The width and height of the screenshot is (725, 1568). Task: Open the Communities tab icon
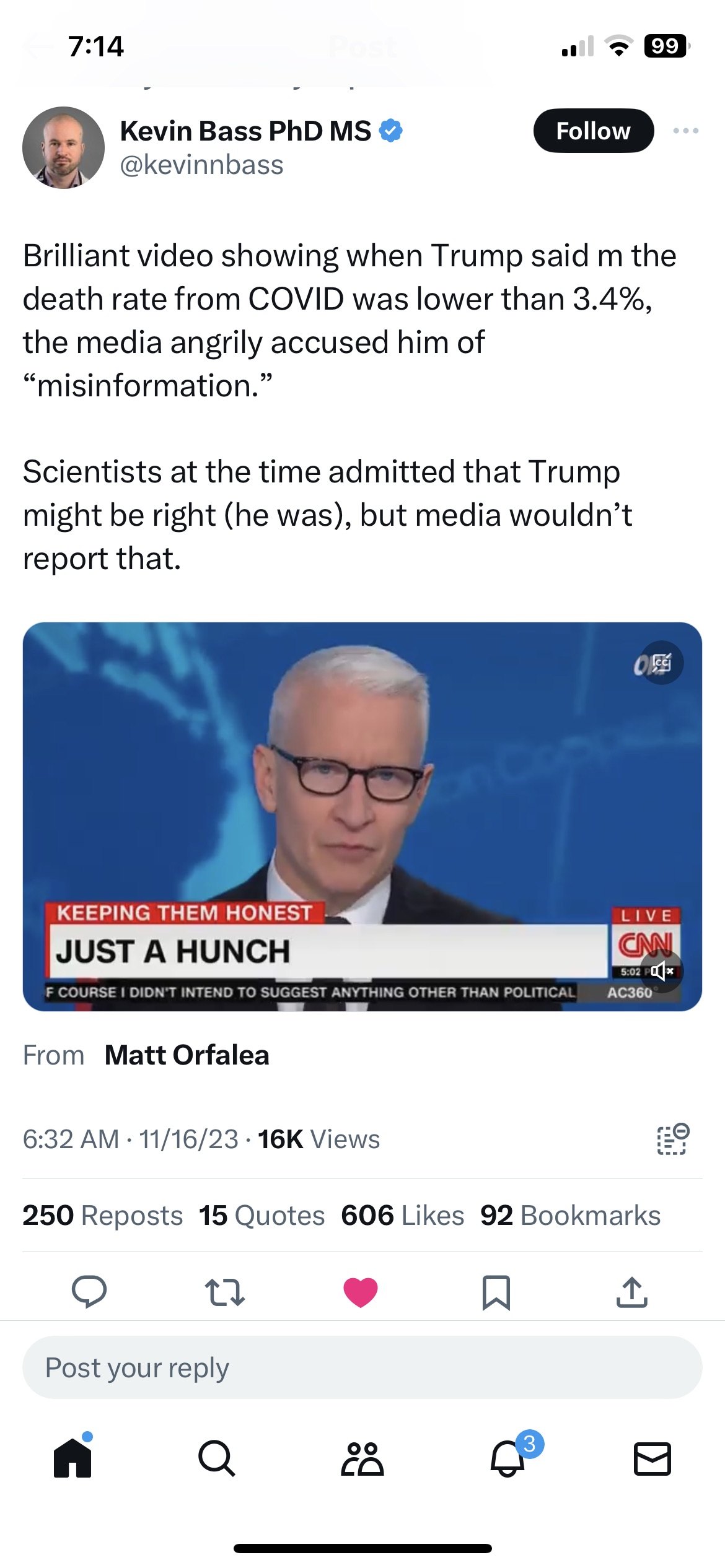(x=362, y=1458)
